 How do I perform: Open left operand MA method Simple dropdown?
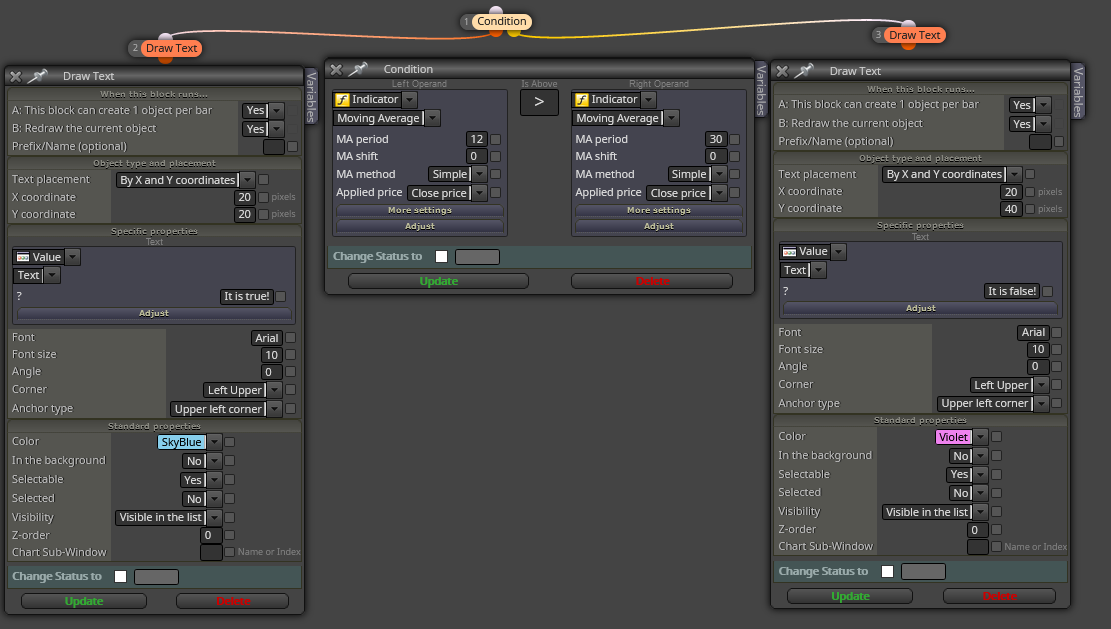pyautogui.click(x=480, y=174)
